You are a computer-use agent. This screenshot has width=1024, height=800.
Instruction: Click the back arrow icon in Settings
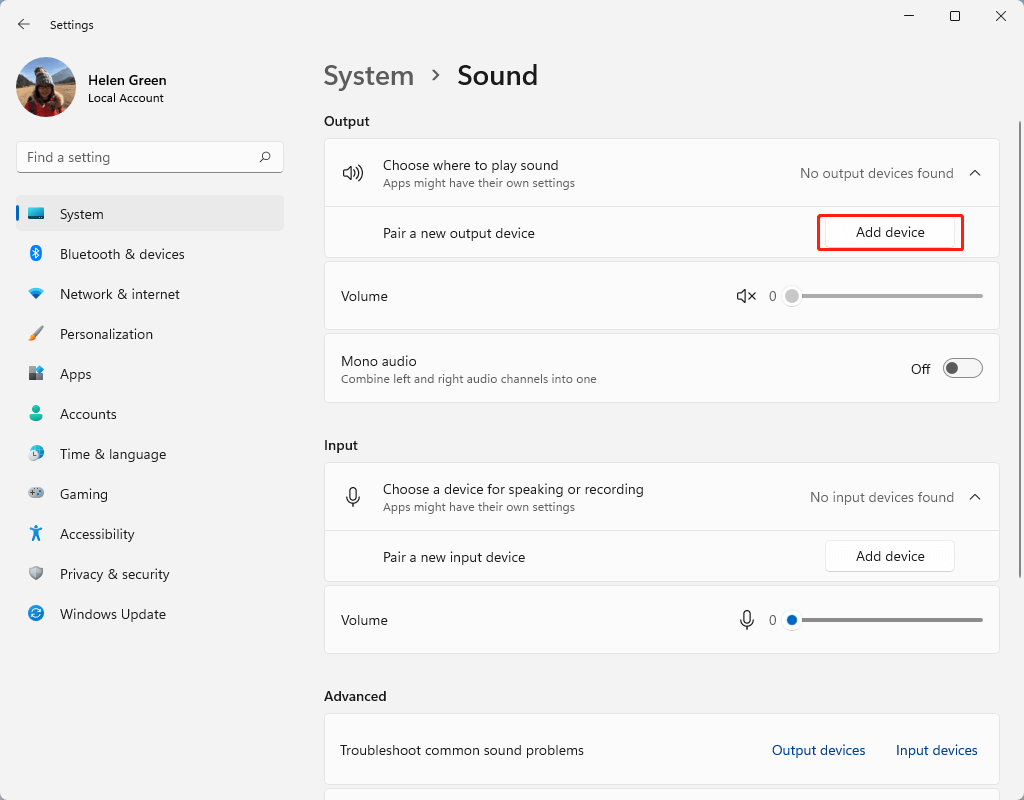(24, 24)
